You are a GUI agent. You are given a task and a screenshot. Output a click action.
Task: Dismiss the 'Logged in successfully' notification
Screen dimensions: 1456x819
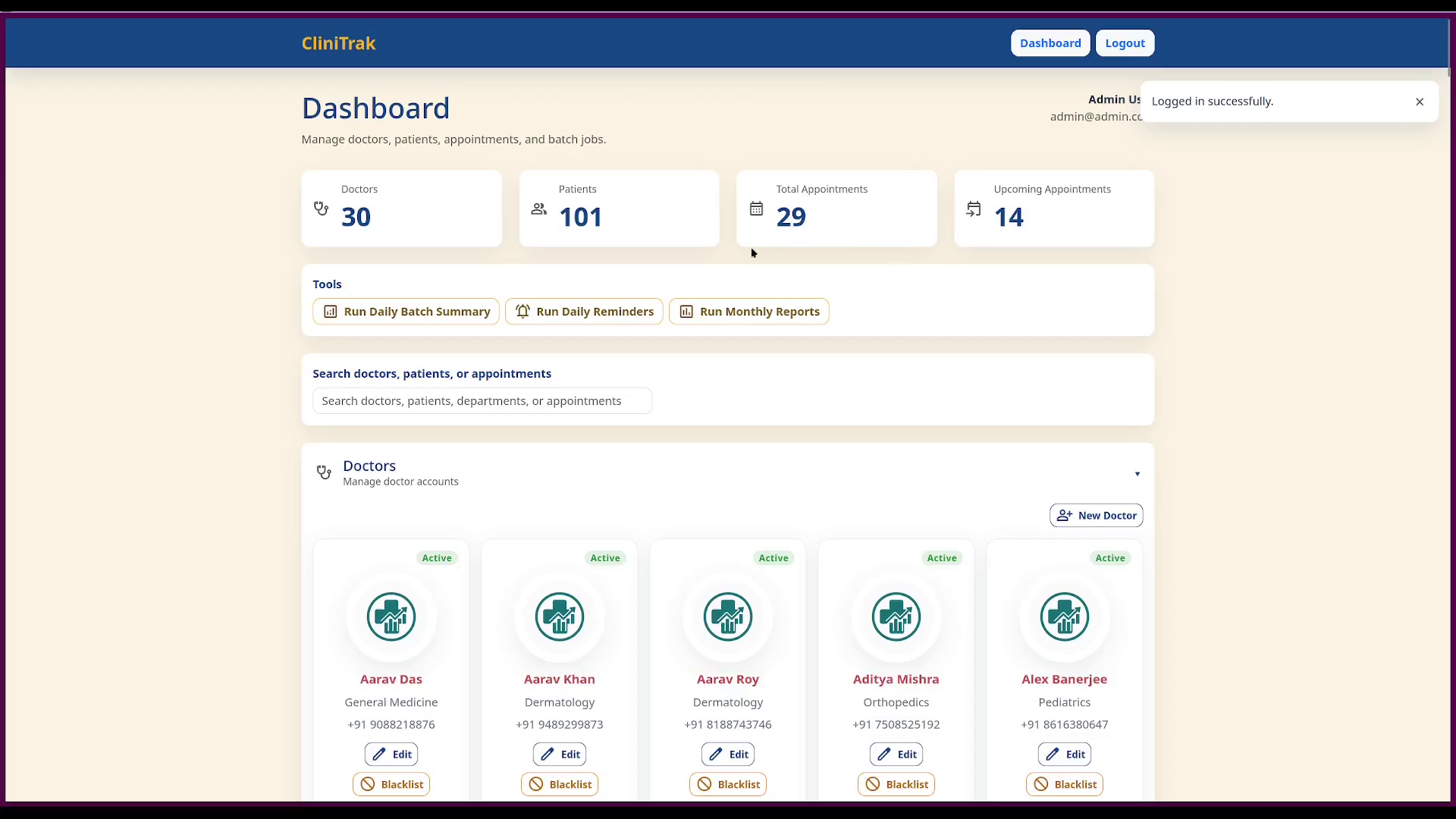tap(1420, 102)
